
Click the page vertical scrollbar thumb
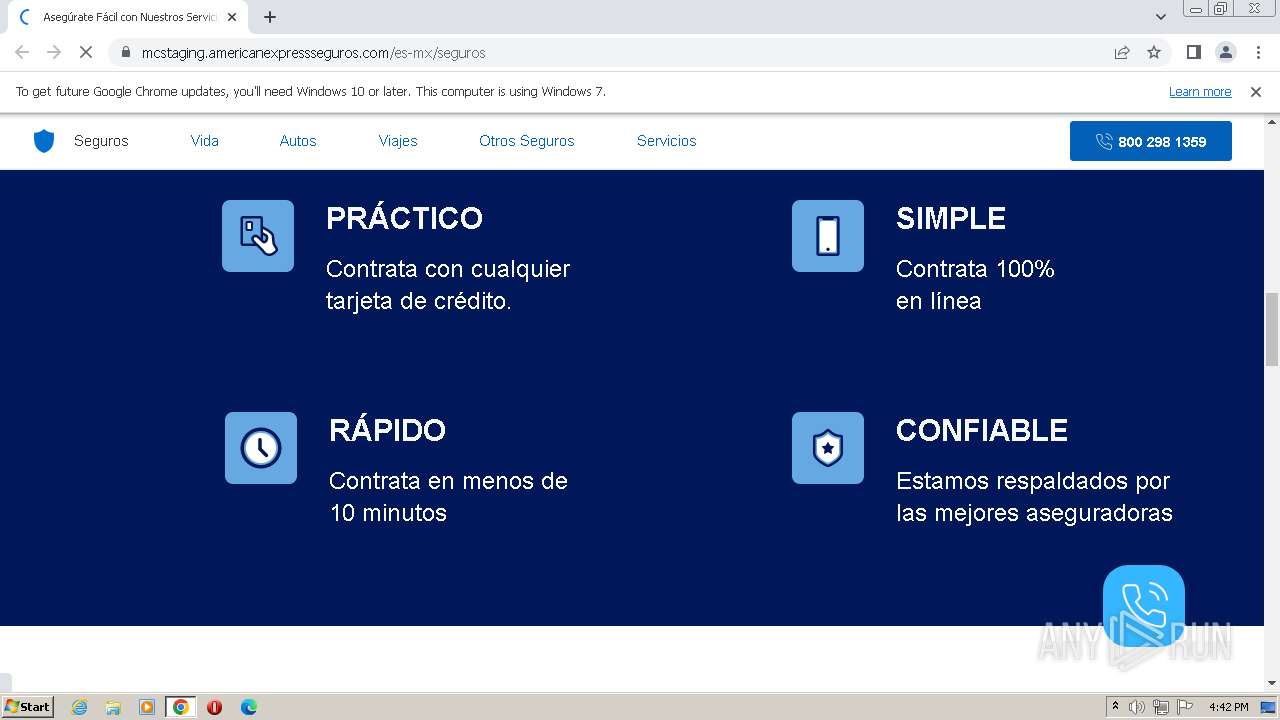1272,329
